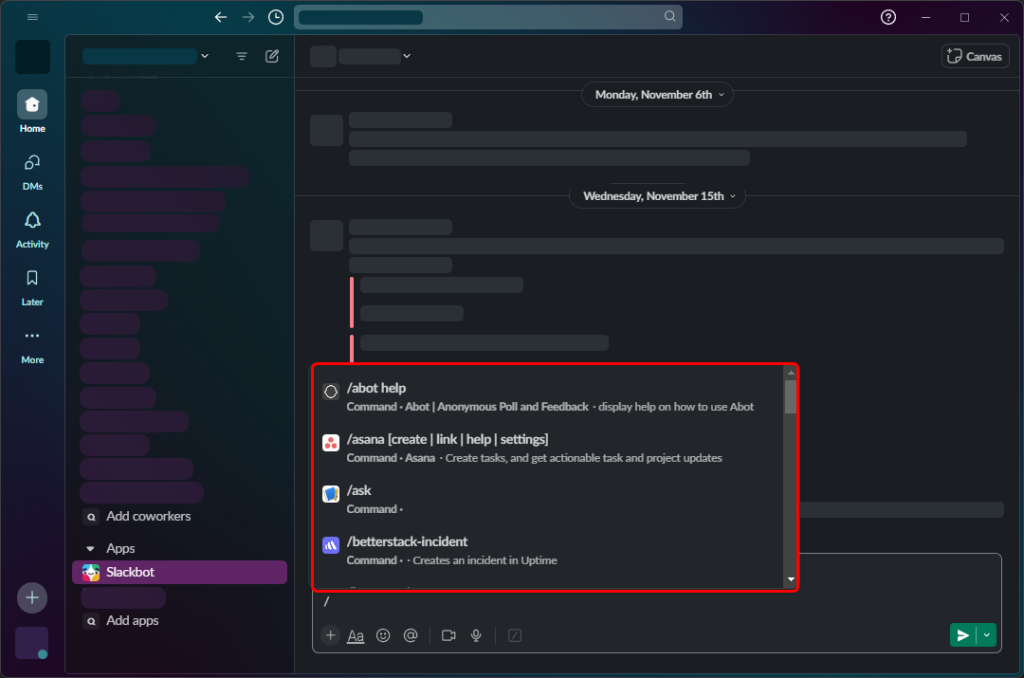1024x678 pixels.
Task: Open the send options dropdown arrow
Action: [987, 635]
